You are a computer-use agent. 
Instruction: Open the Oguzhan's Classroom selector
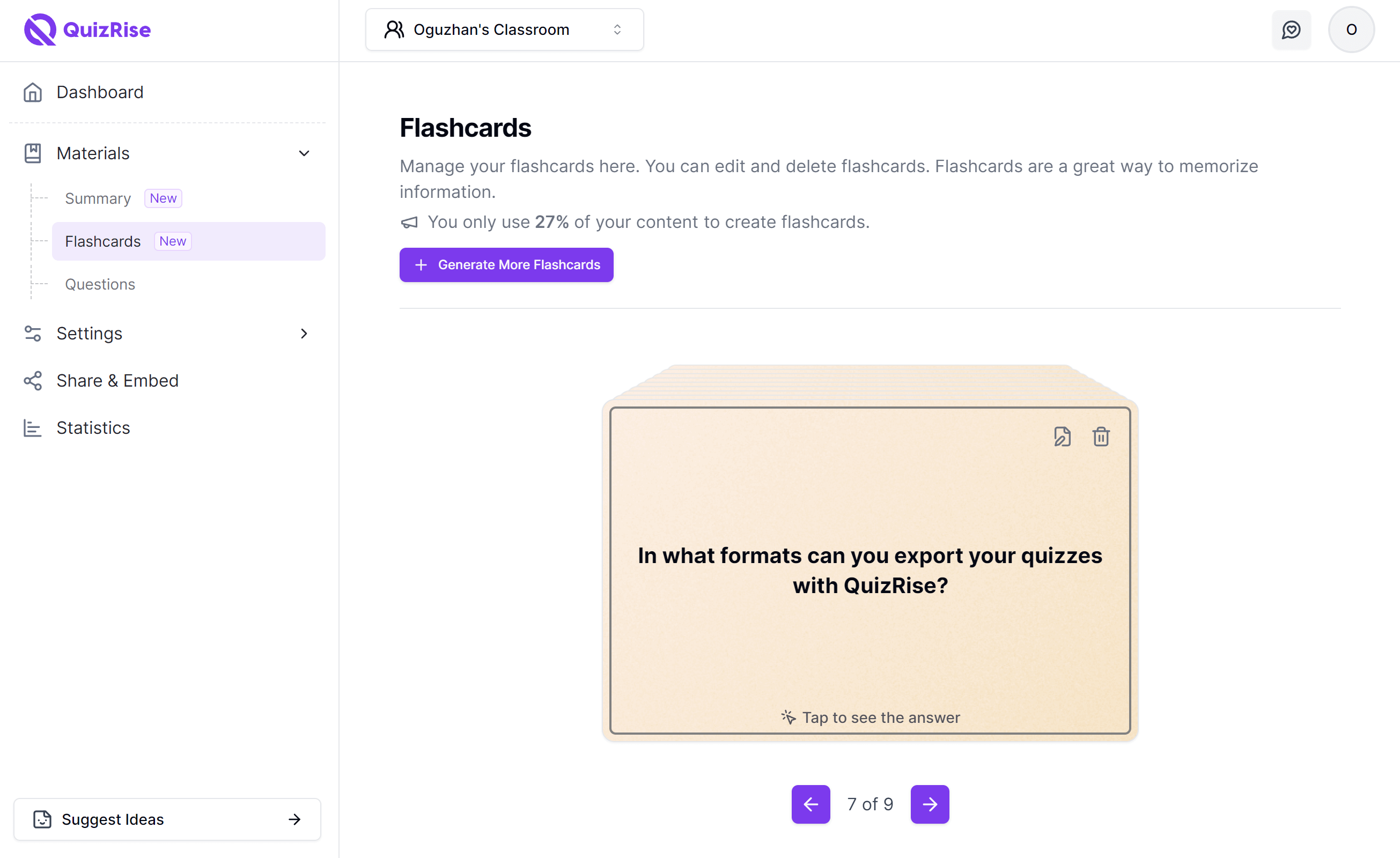click(505, 29)
